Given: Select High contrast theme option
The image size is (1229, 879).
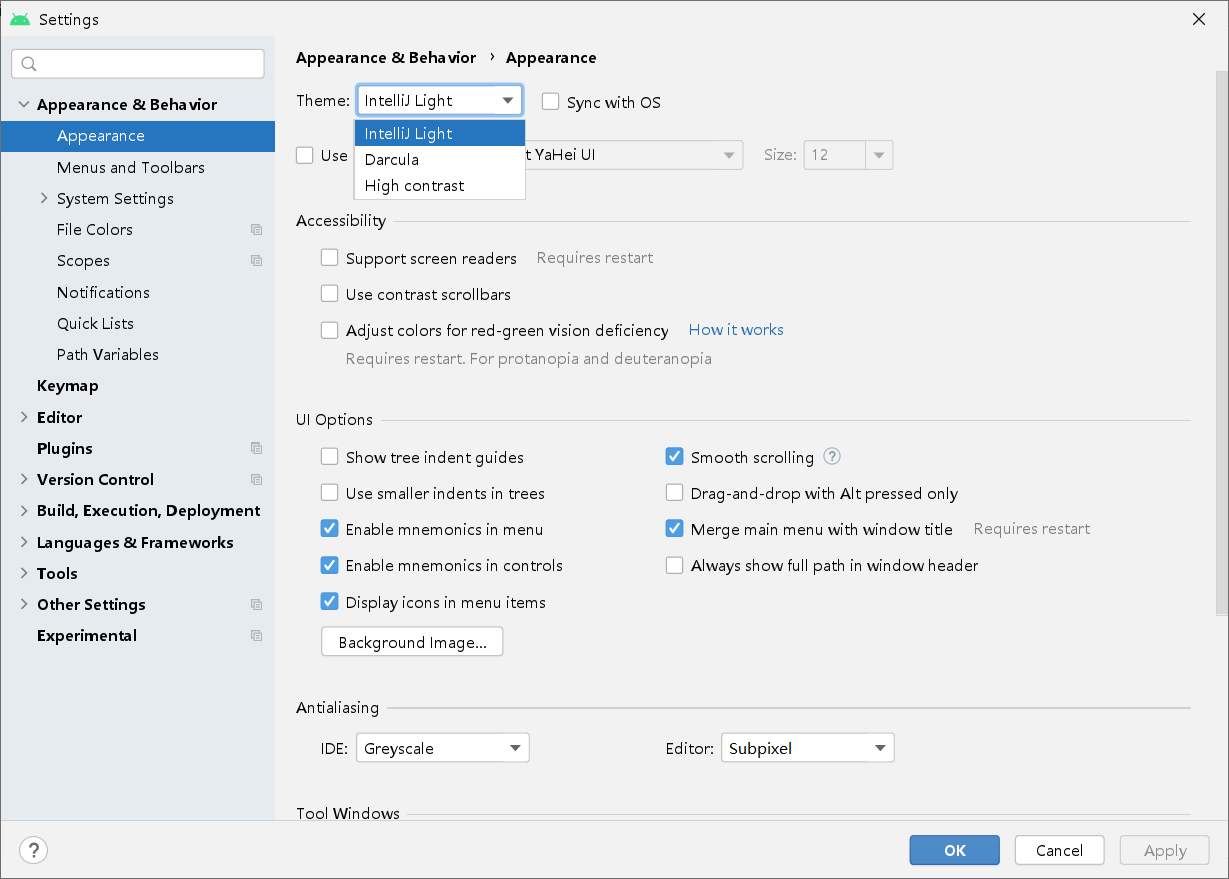Looking at the screenshot, I should [x=440, y=185].
